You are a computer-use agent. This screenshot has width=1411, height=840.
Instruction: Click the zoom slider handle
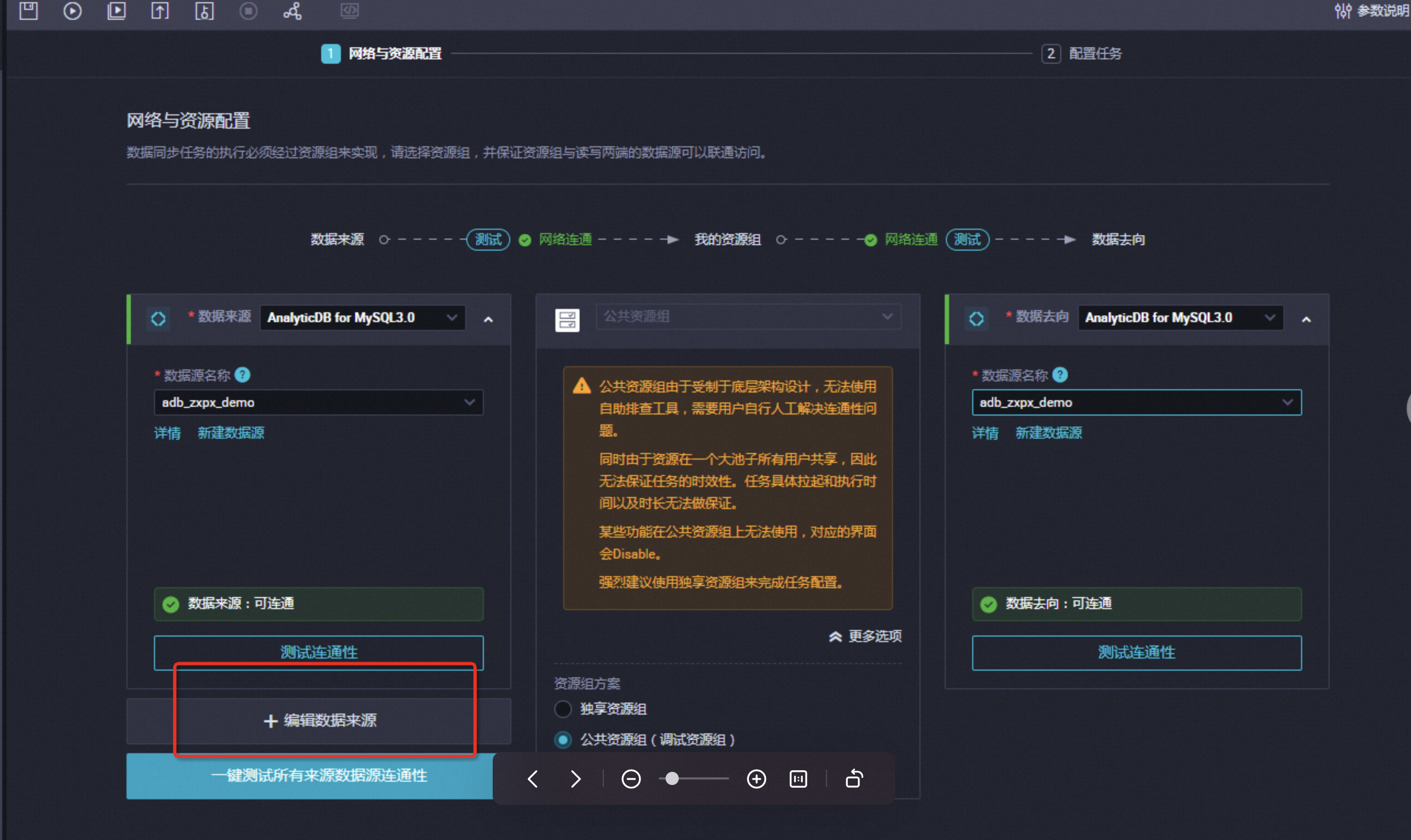coord(672,779)
